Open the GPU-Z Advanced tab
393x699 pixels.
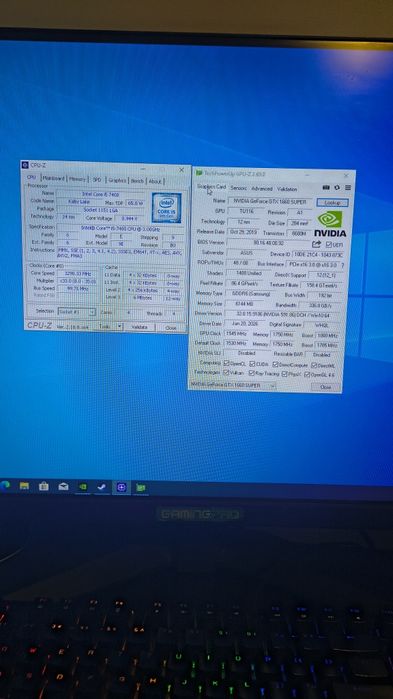(x=262, y=189)
